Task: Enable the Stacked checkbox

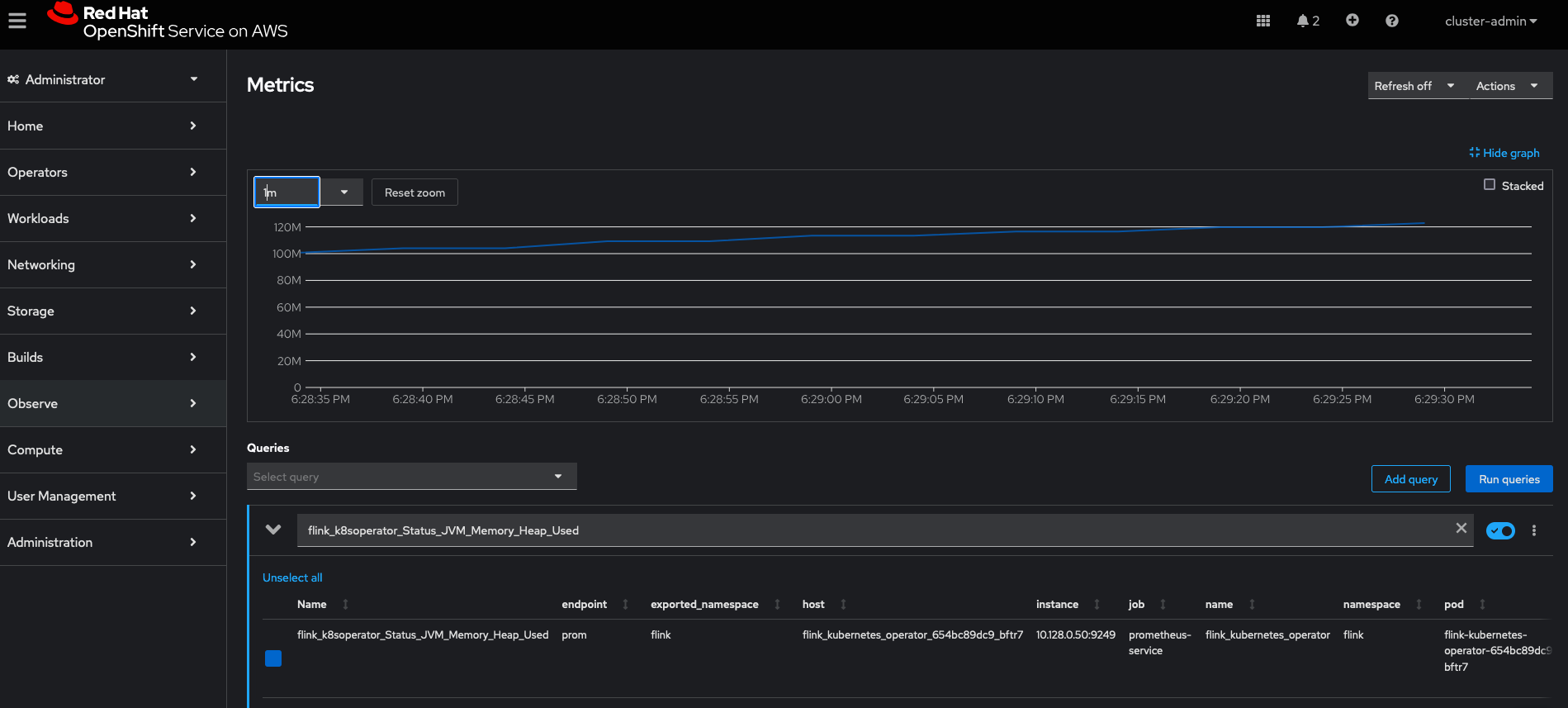Action: pyautogui.click(x=1490, y=185)
